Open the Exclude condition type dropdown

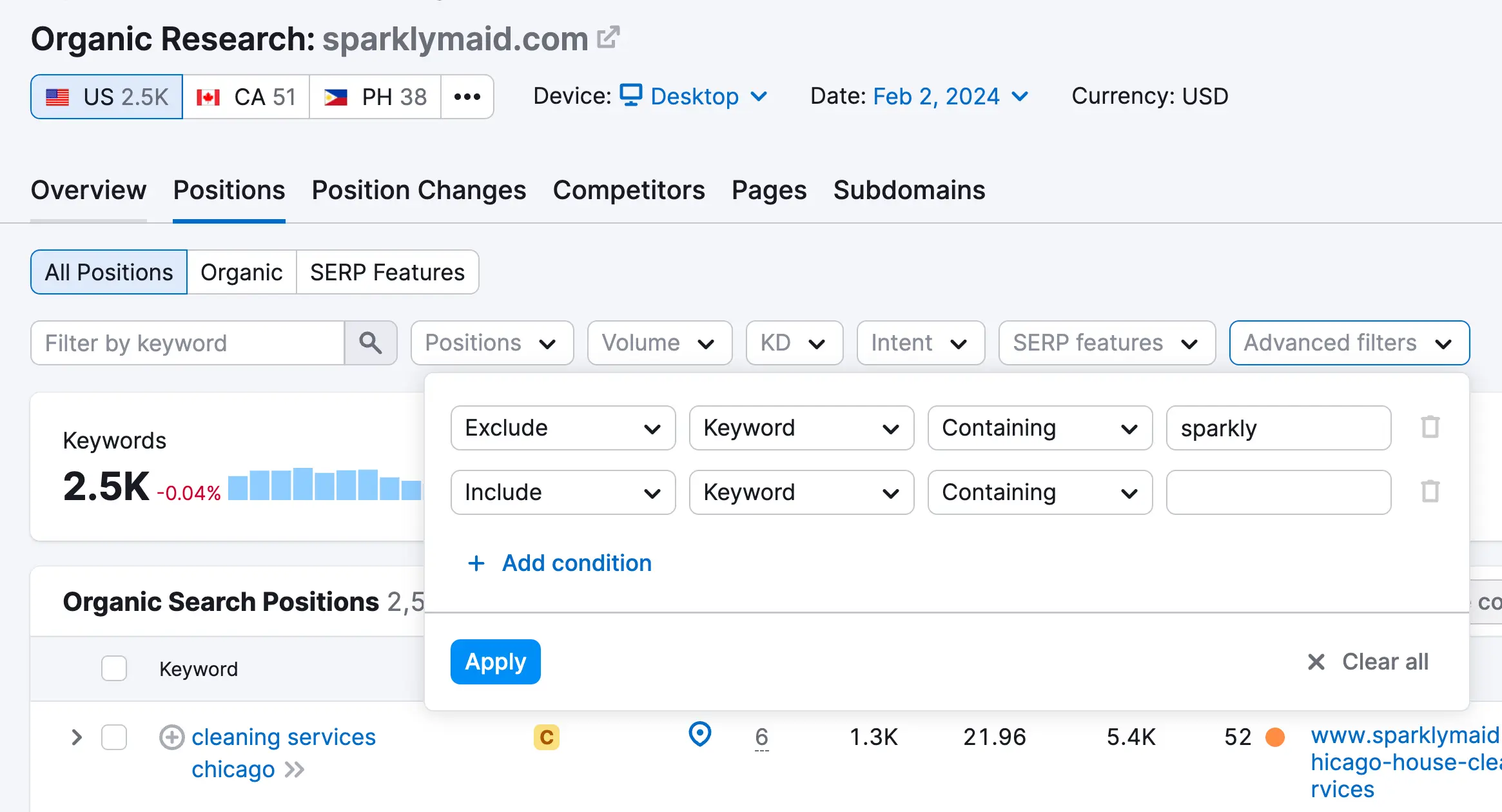pos(563,428)
